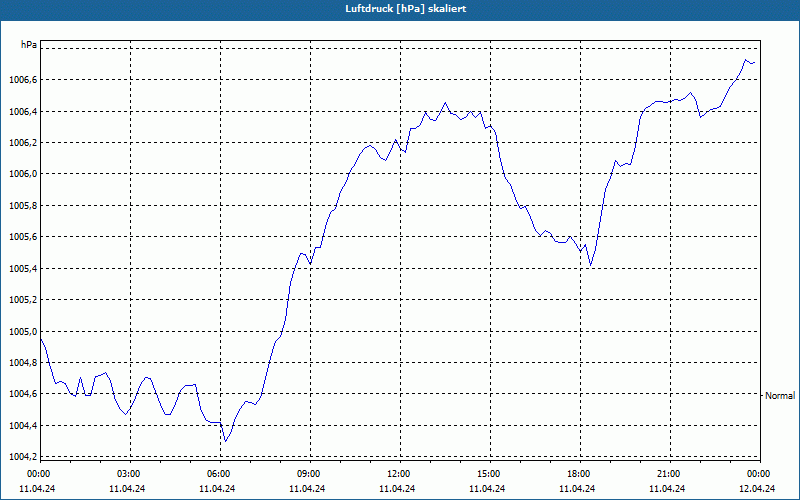
Task: Click the 'hPa' unit label
Action: coord(29,45)
